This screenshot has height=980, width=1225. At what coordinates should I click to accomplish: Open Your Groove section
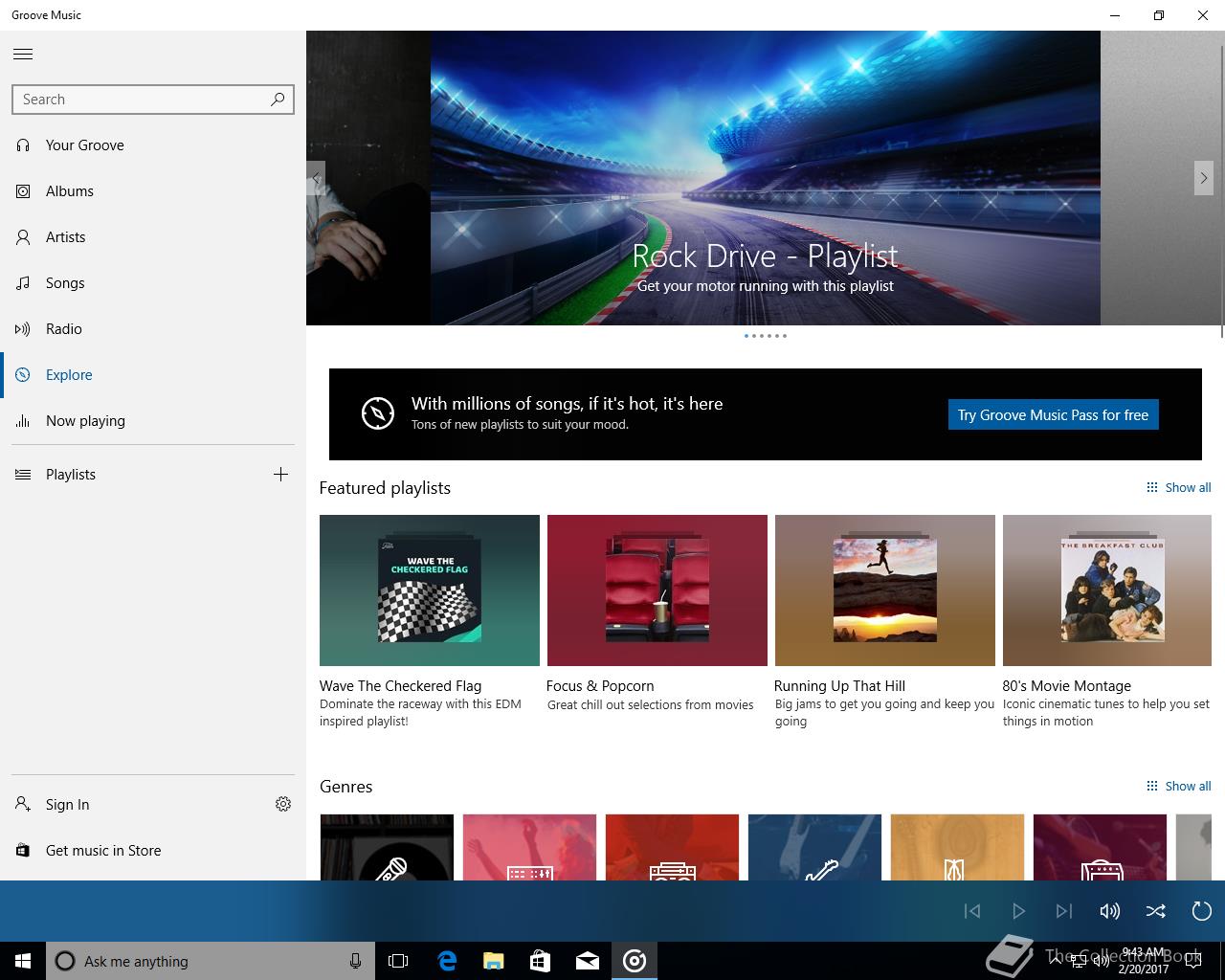153,145
